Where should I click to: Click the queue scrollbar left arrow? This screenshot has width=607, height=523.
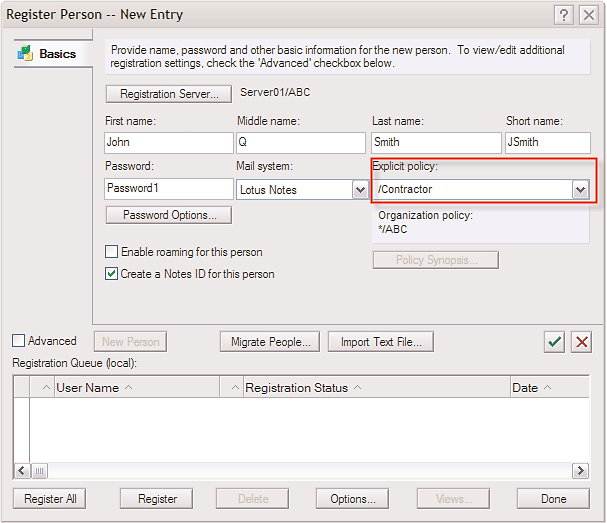22,471
